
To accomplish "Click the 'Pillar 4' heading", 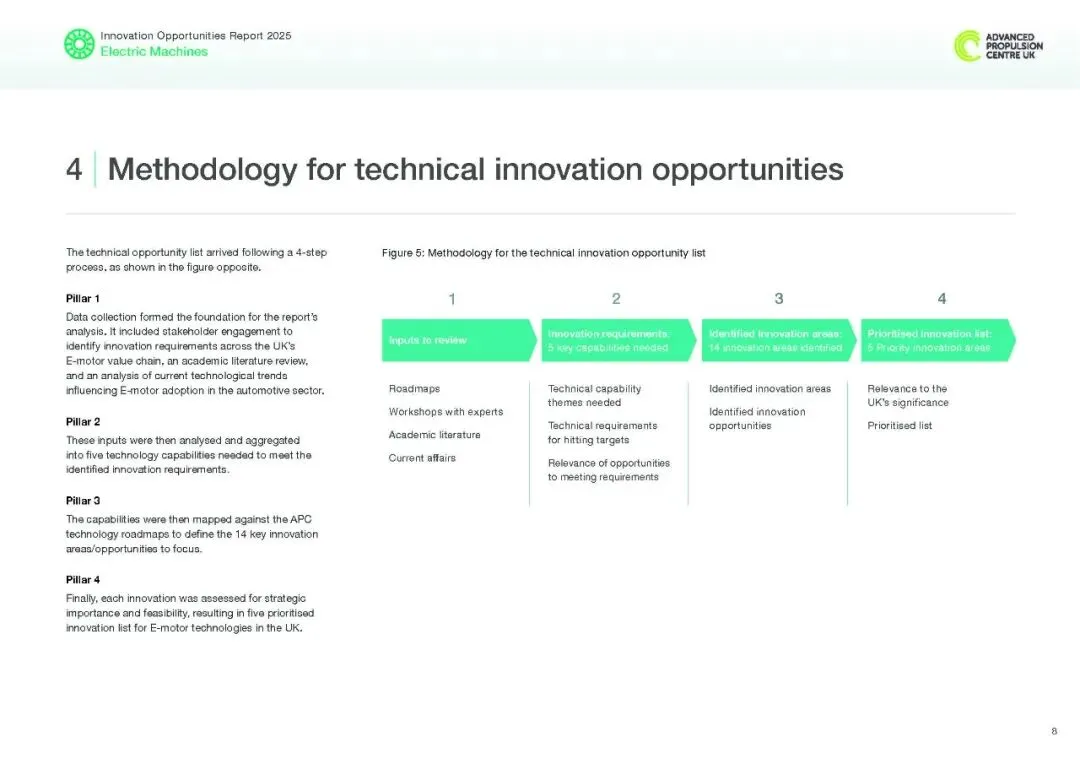I will (83, 580).
